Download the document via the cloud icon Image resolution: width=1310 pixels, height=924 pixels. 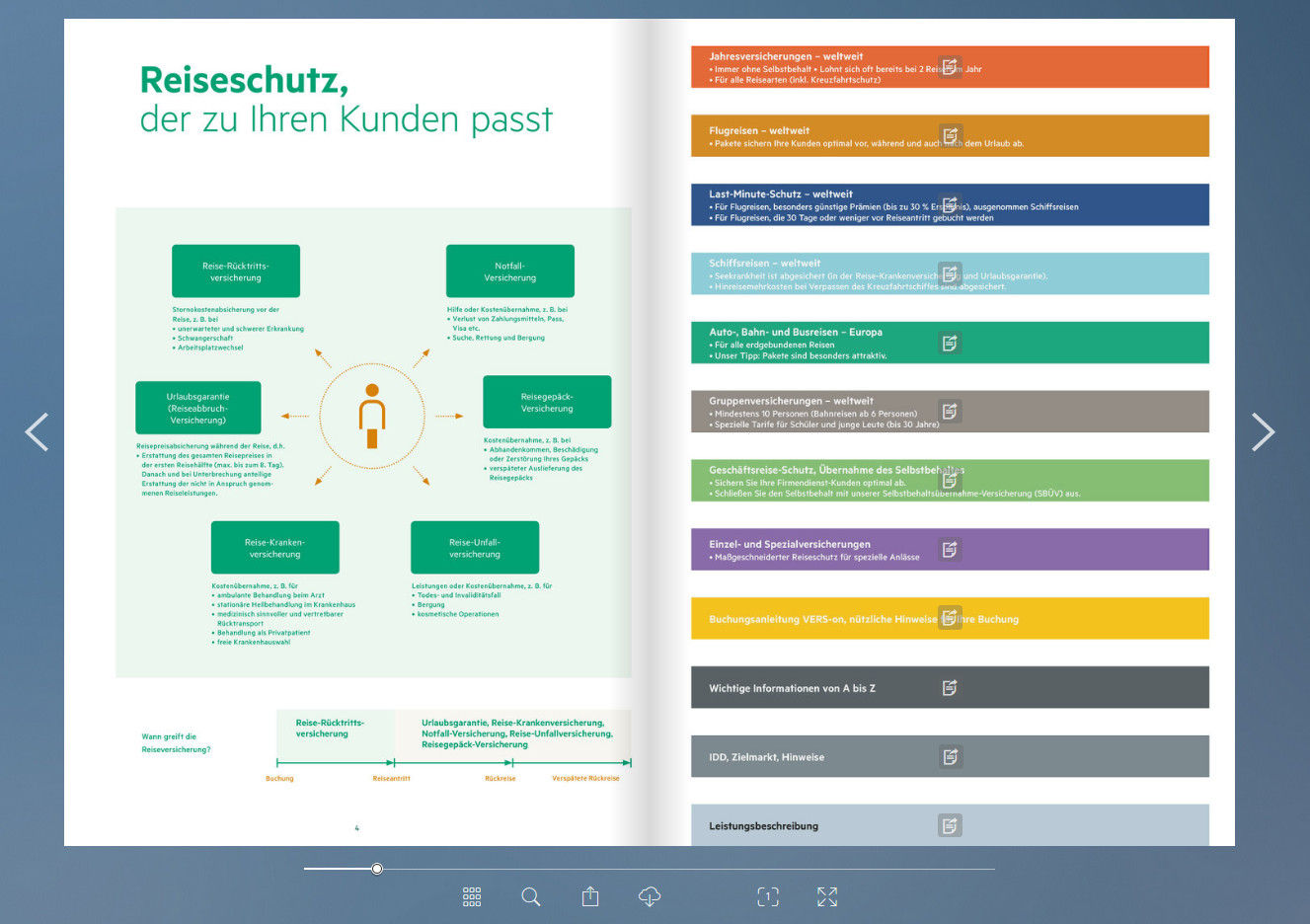tap(649, 896)
